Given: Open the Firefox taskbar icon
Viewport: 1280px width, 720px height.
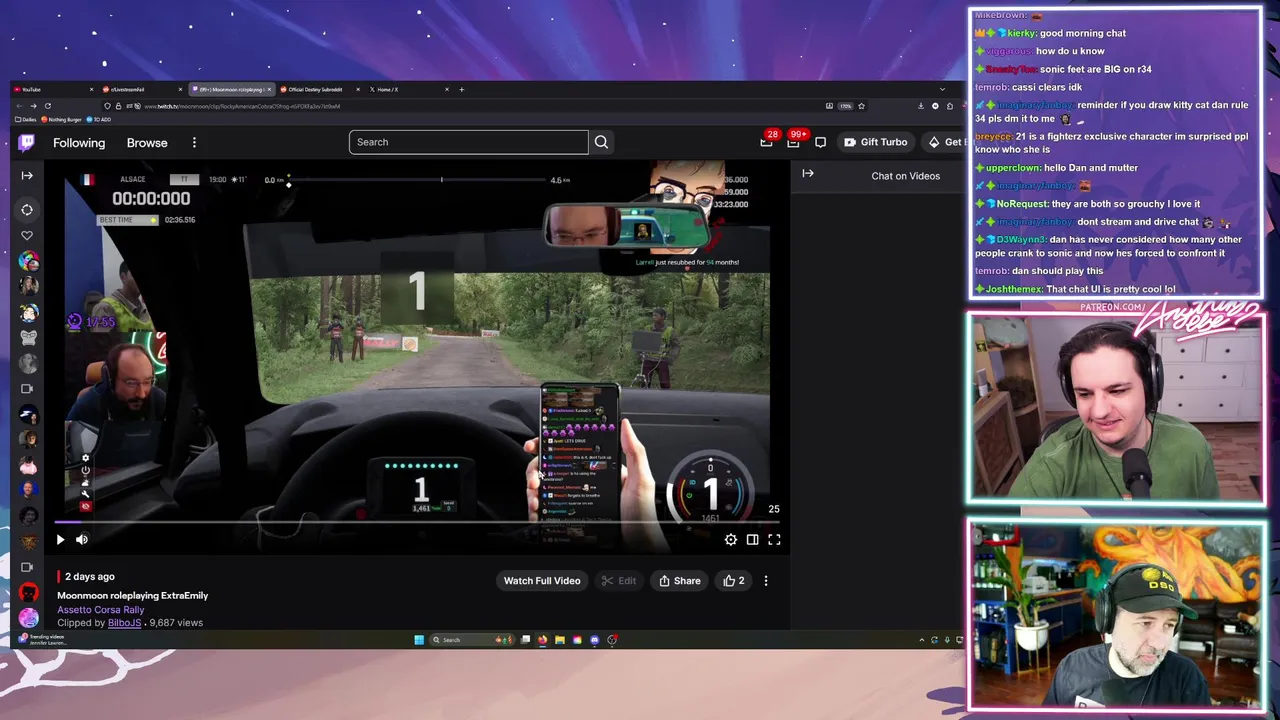Looking at the screenshot, I should [543, 640].
